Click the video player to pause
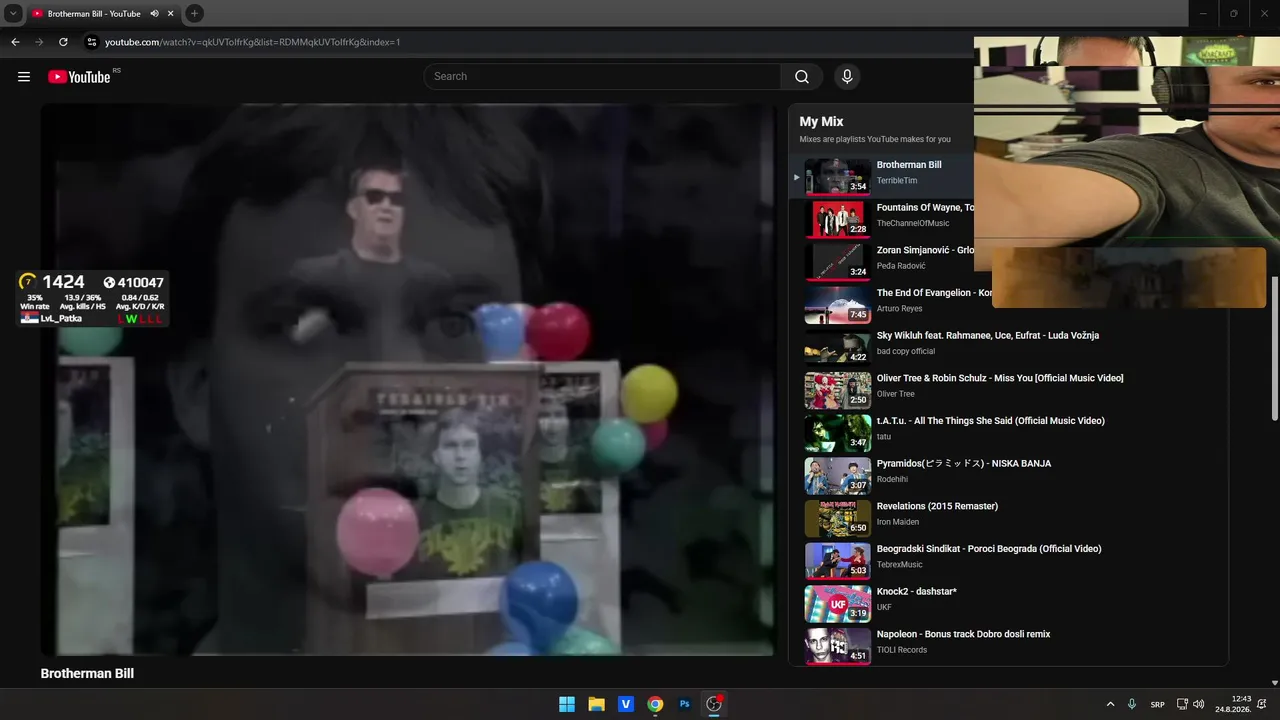This screenshot has width=1280, height=720. (407, 380)
